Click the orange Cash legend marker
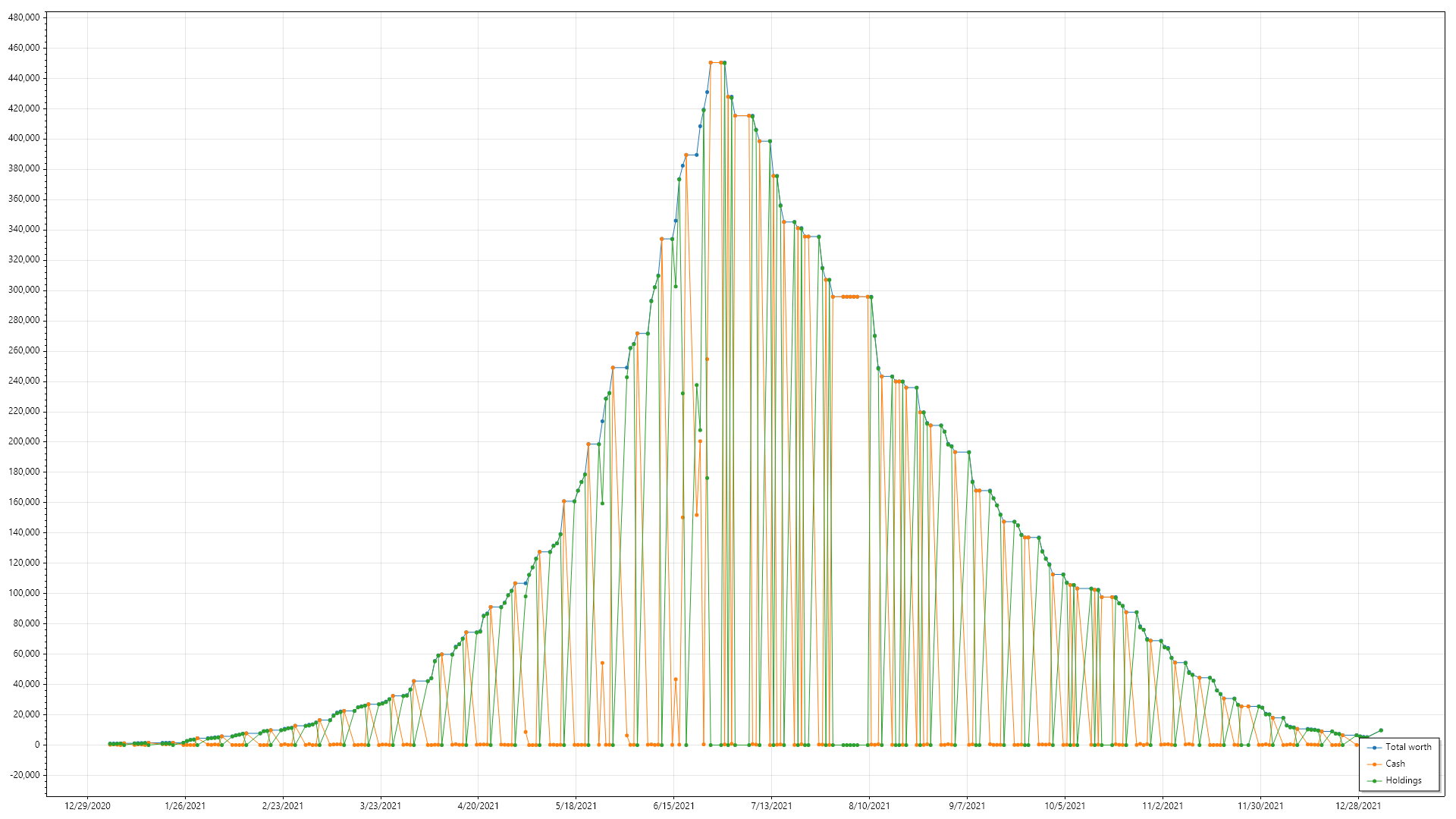 click(1375, 764)
